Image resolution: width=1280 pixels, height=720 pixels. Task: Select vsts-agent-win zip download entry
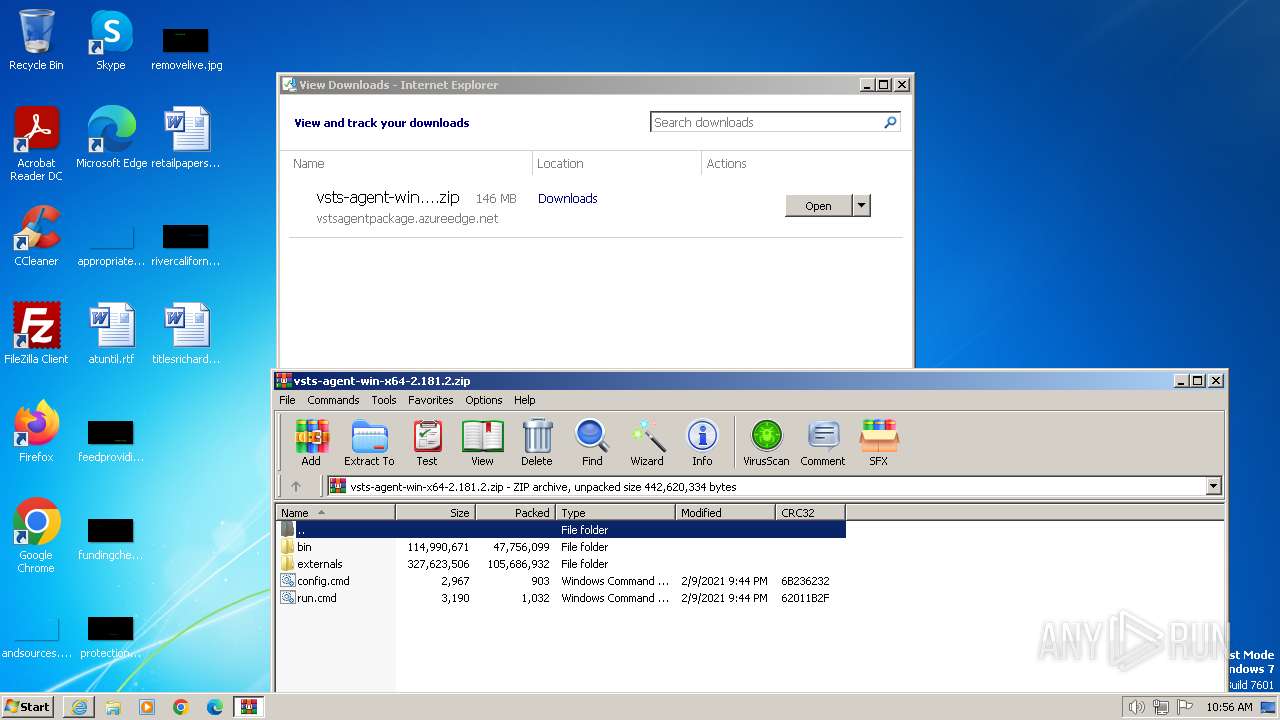pyautogui.click(x=595, y=207)
